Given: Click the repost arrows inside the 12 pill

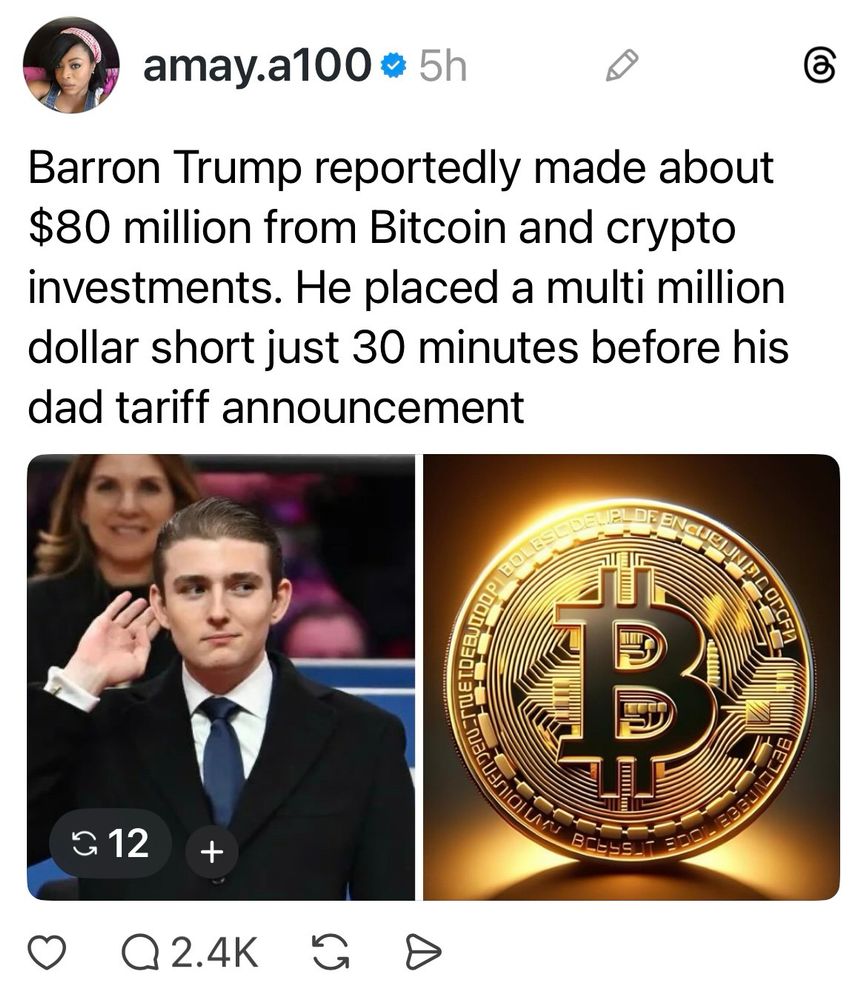Looking at the screenshot, I should (82, 844).
